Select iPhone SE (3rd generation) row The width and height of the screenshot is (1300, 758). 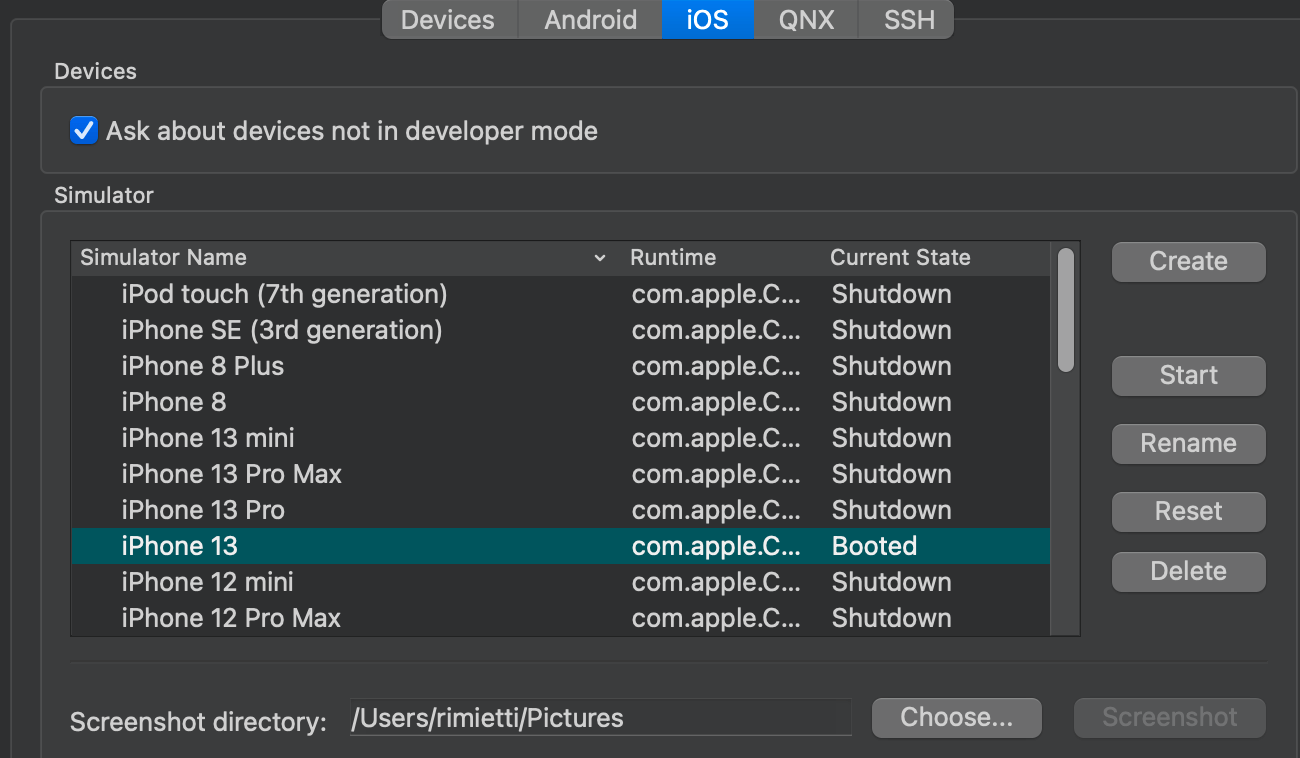pos(281,331)
